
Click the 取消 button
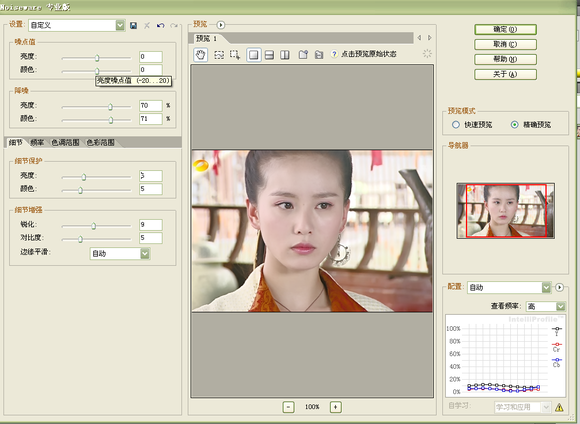pos(505,44)
